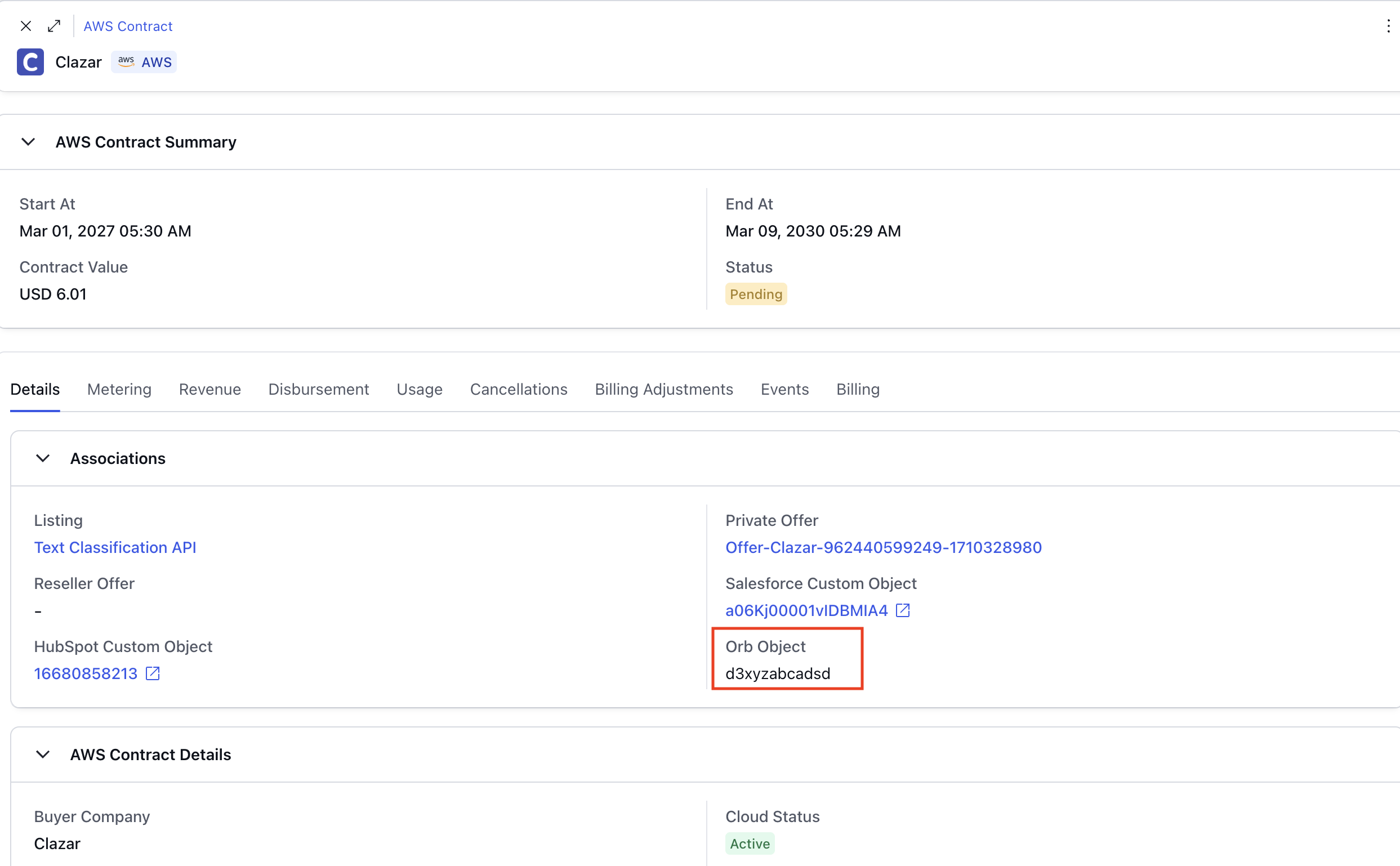Collapse the AWS Contract Details section
1400x866 pixels.
pos(43,755)
